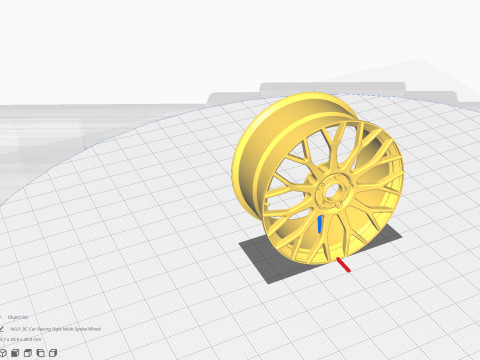Switch to the front view cube icon

[15, 353]
